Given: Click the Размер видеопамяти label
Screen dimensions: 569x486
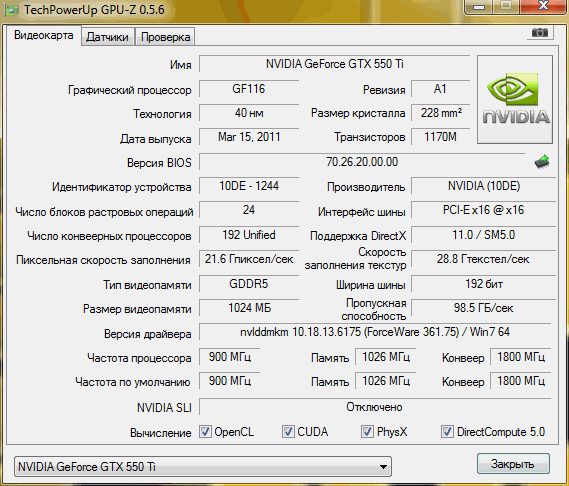Looking at the screenshot, I should click(x=137, y=309).
